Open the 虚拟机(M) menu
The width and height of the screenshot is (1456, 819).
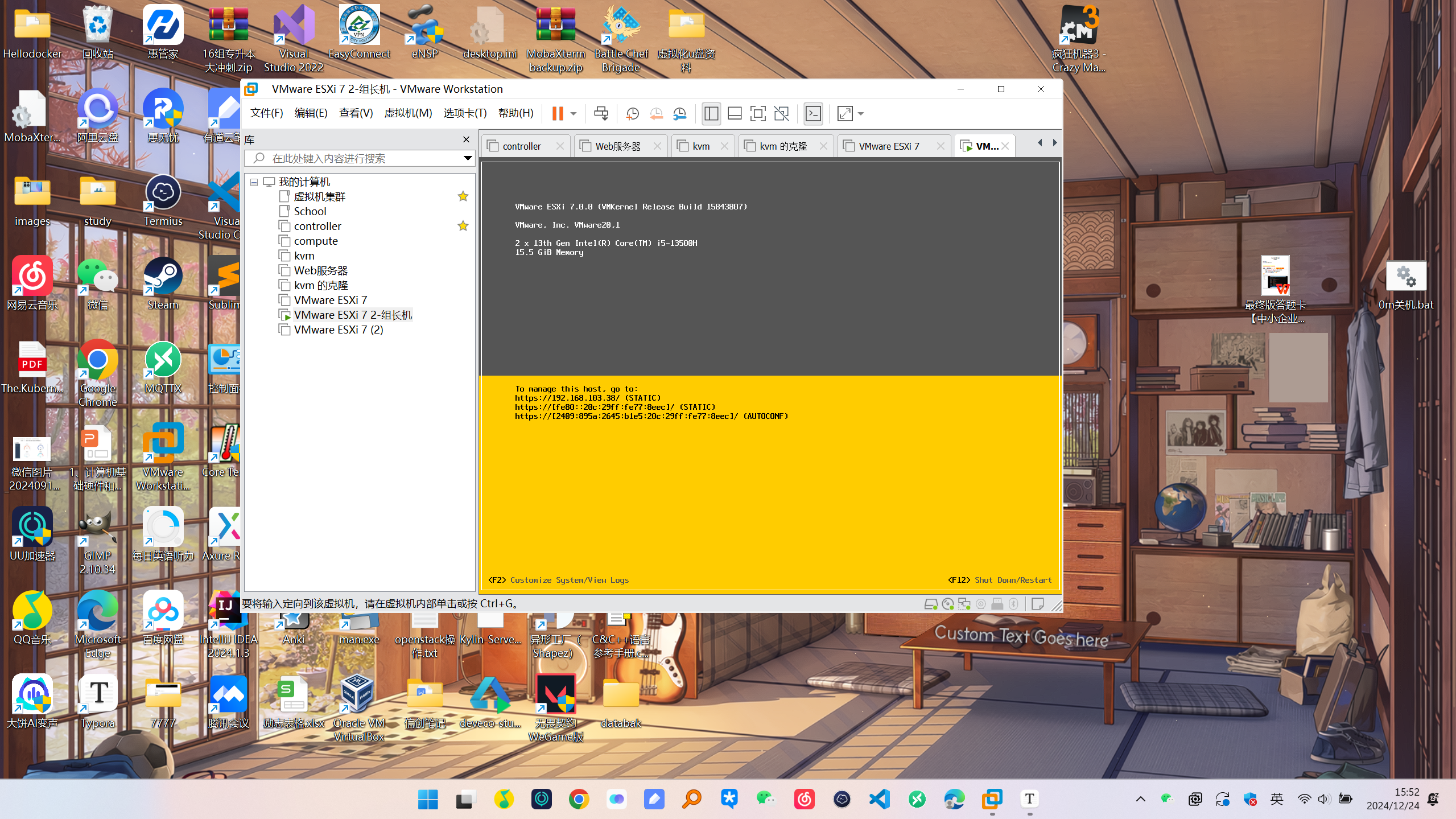point(408,113)
